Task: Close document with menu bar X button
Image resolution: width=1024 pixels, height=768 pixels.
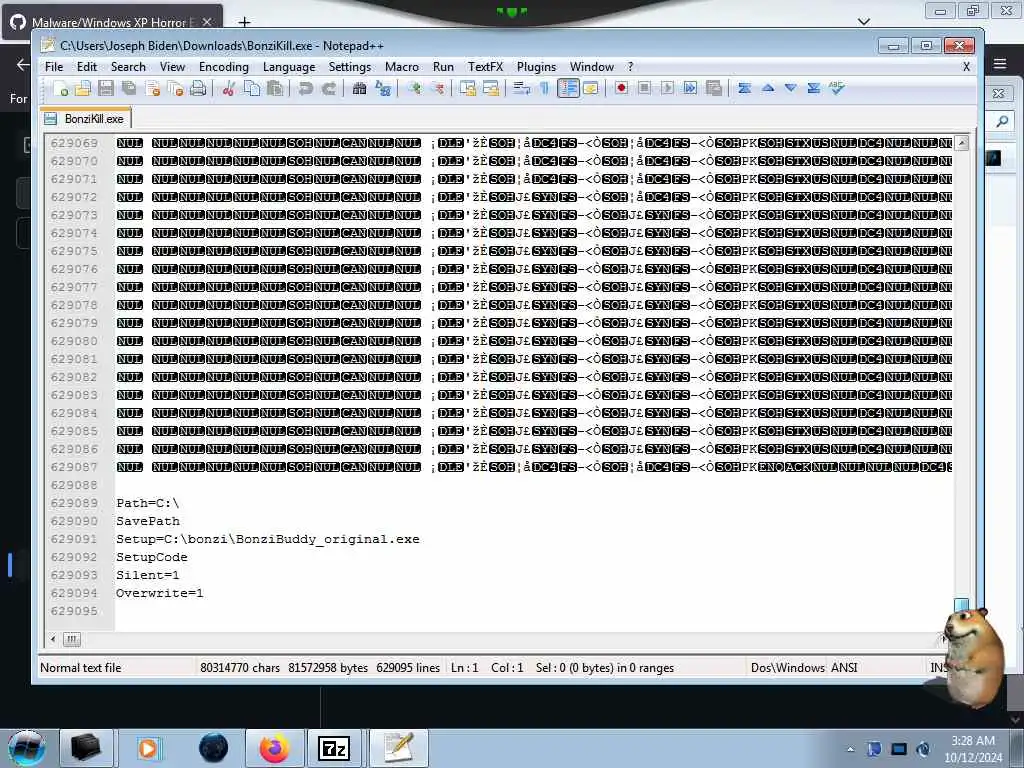Action: click(967, 67)
